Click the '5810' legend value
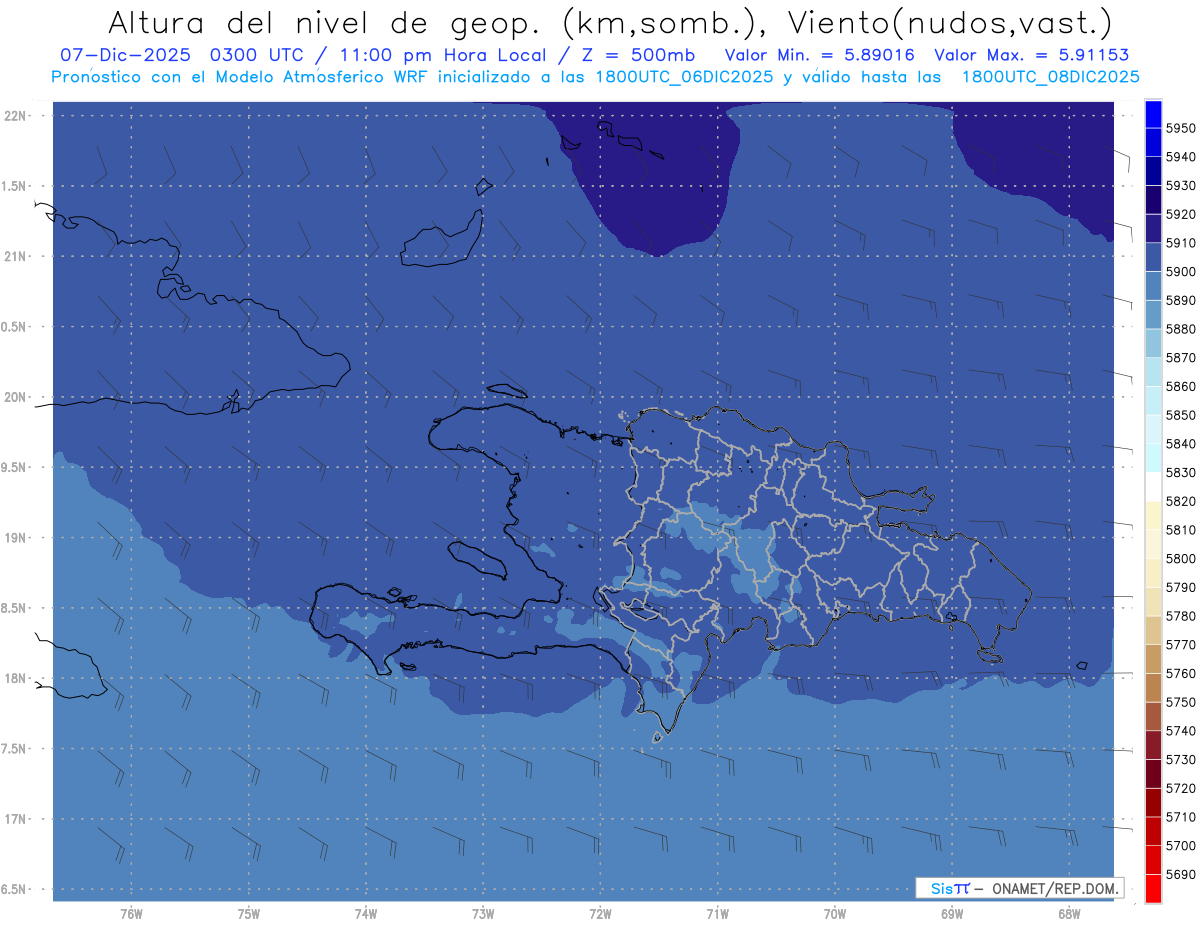 (x=1180, y=530)
